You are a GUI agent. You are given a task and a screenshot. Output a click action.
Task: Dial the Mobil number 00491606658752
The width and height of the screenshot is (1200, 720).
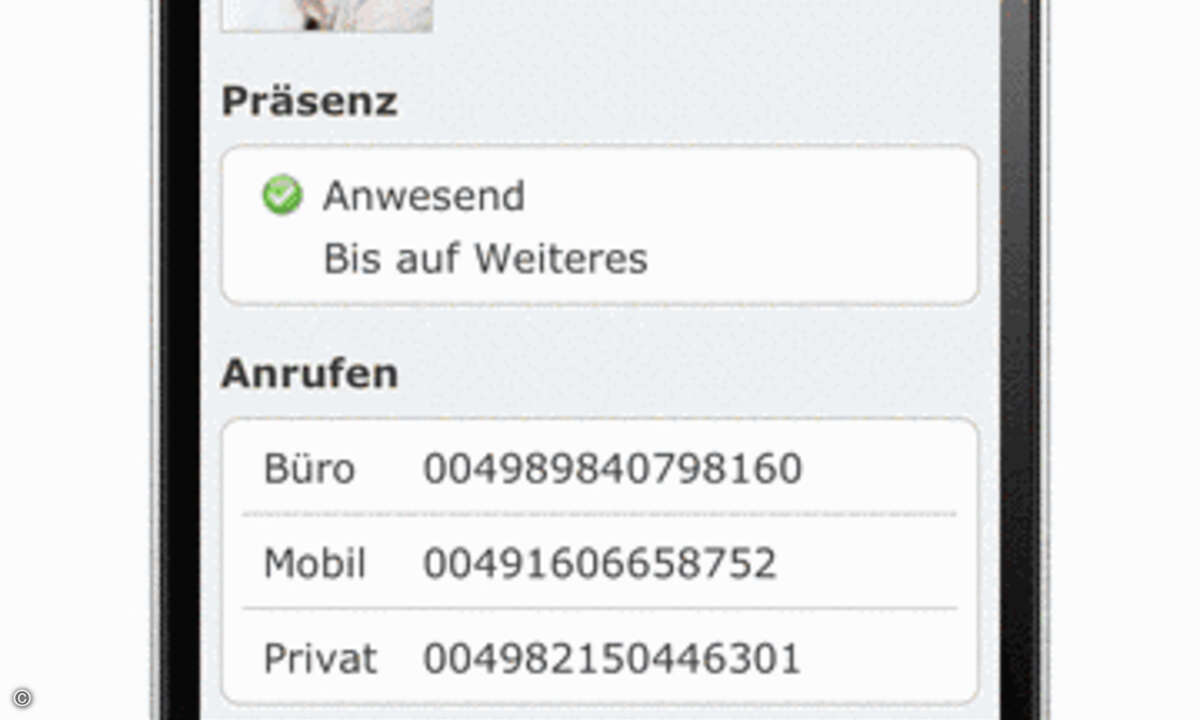(599, 563)
